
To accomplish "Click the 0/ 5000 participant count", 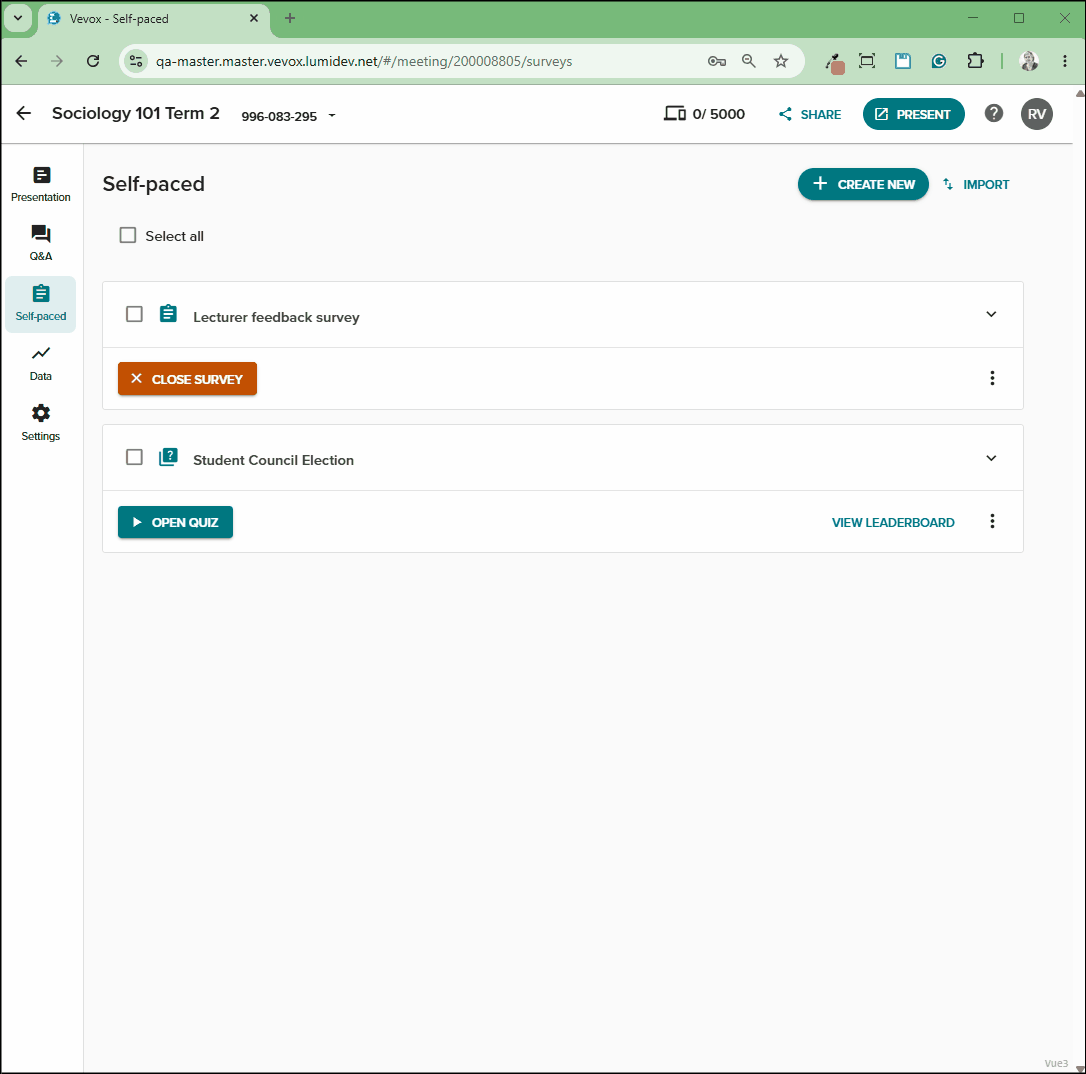I will point(719,114).
